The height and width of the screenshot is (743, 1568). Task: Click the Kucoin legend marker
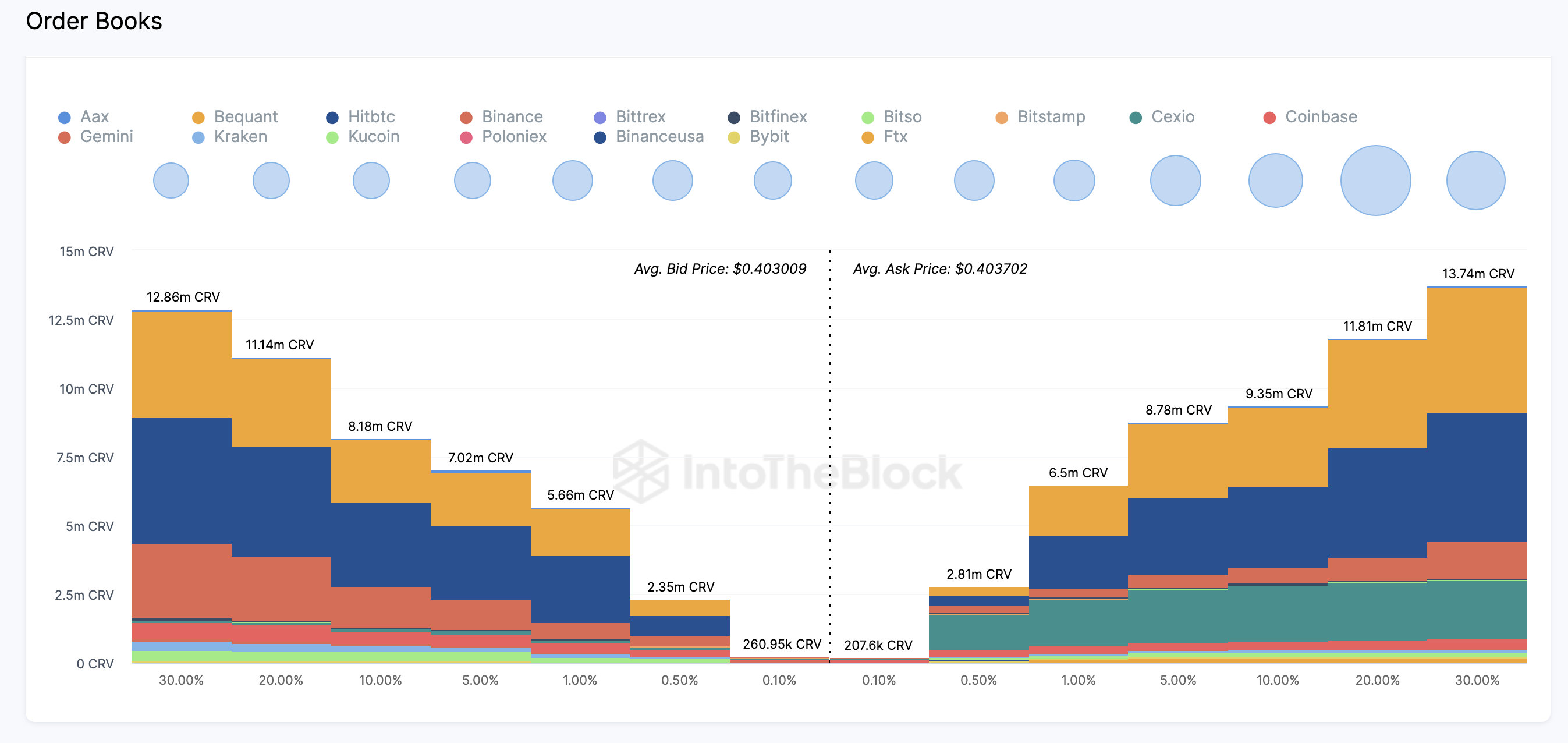point(332,137)
